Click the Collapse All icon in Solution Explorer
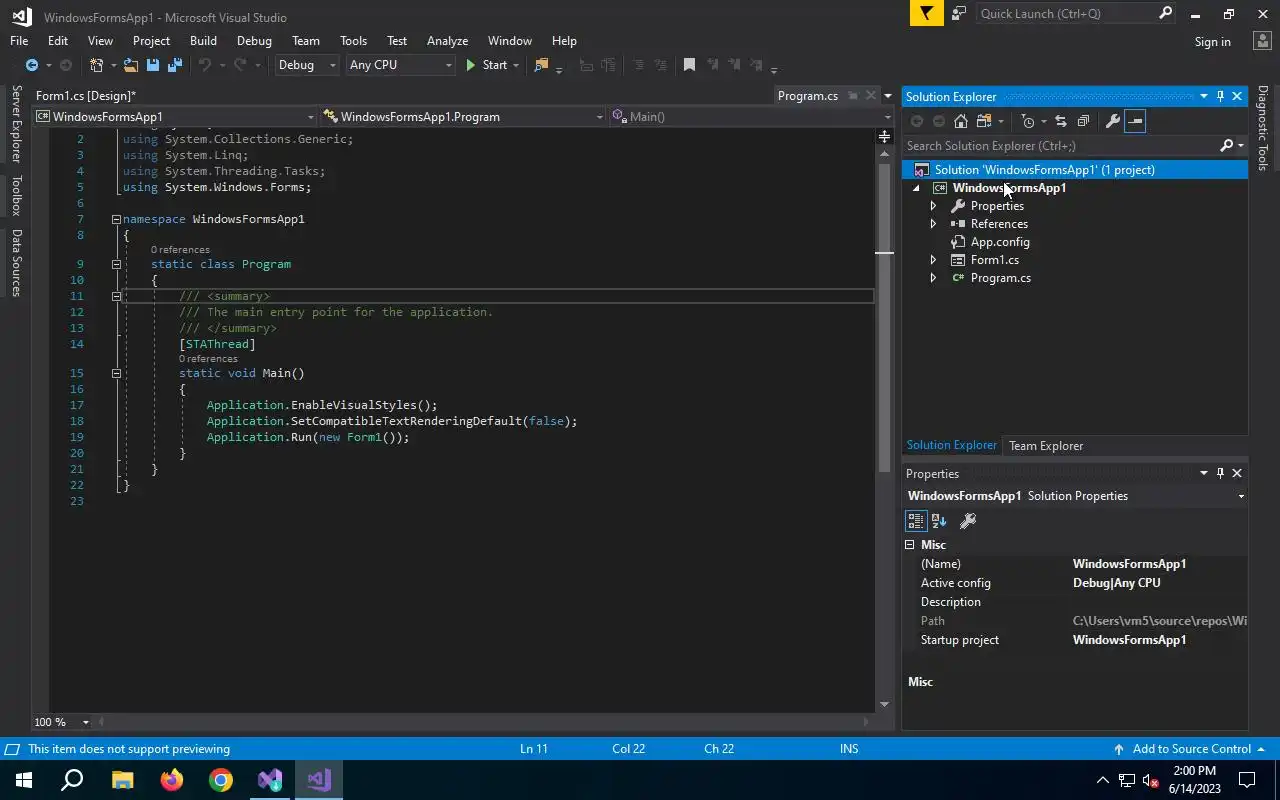 [1083, 121]
